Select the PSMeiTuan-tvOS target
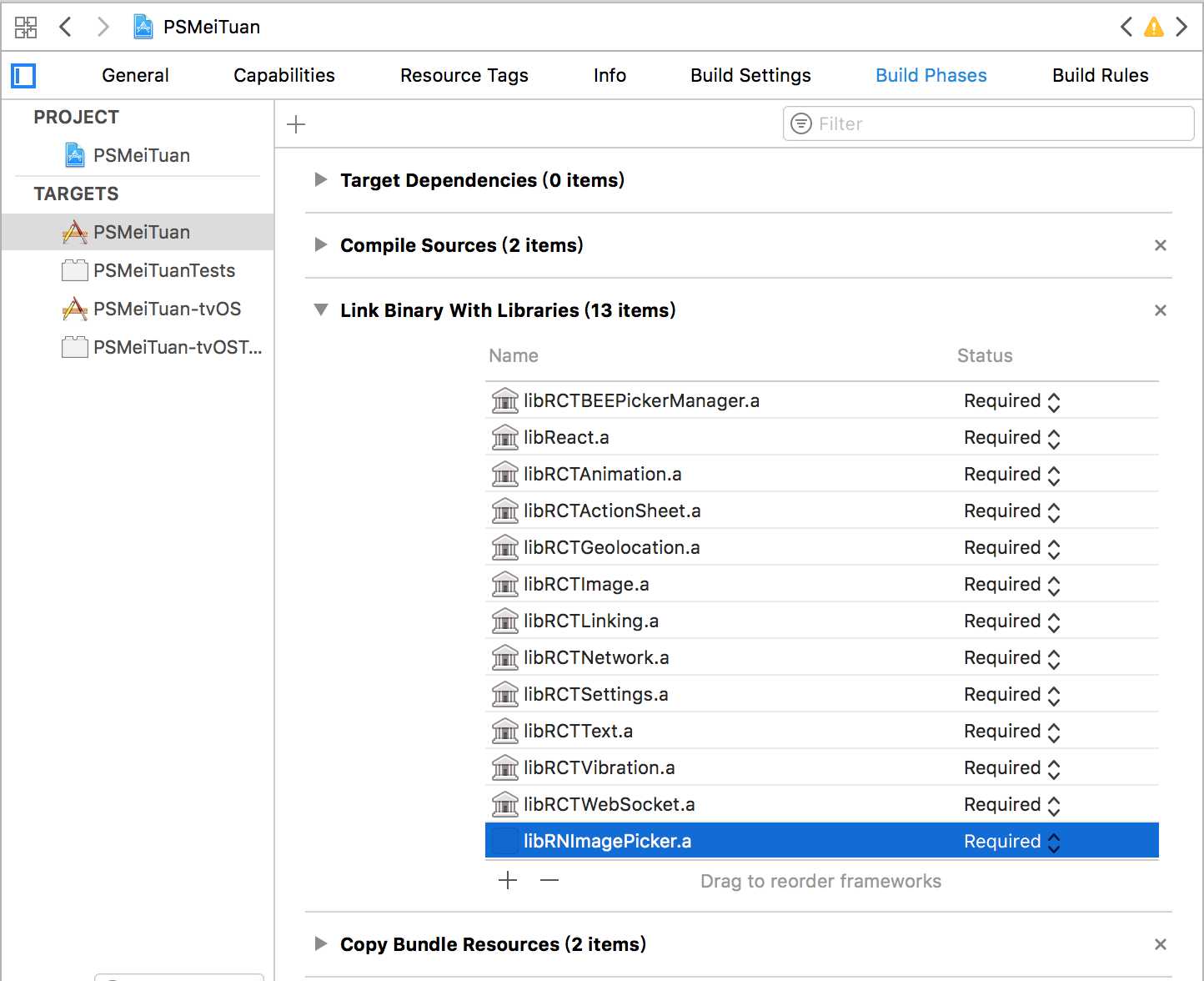 (167, 309)
